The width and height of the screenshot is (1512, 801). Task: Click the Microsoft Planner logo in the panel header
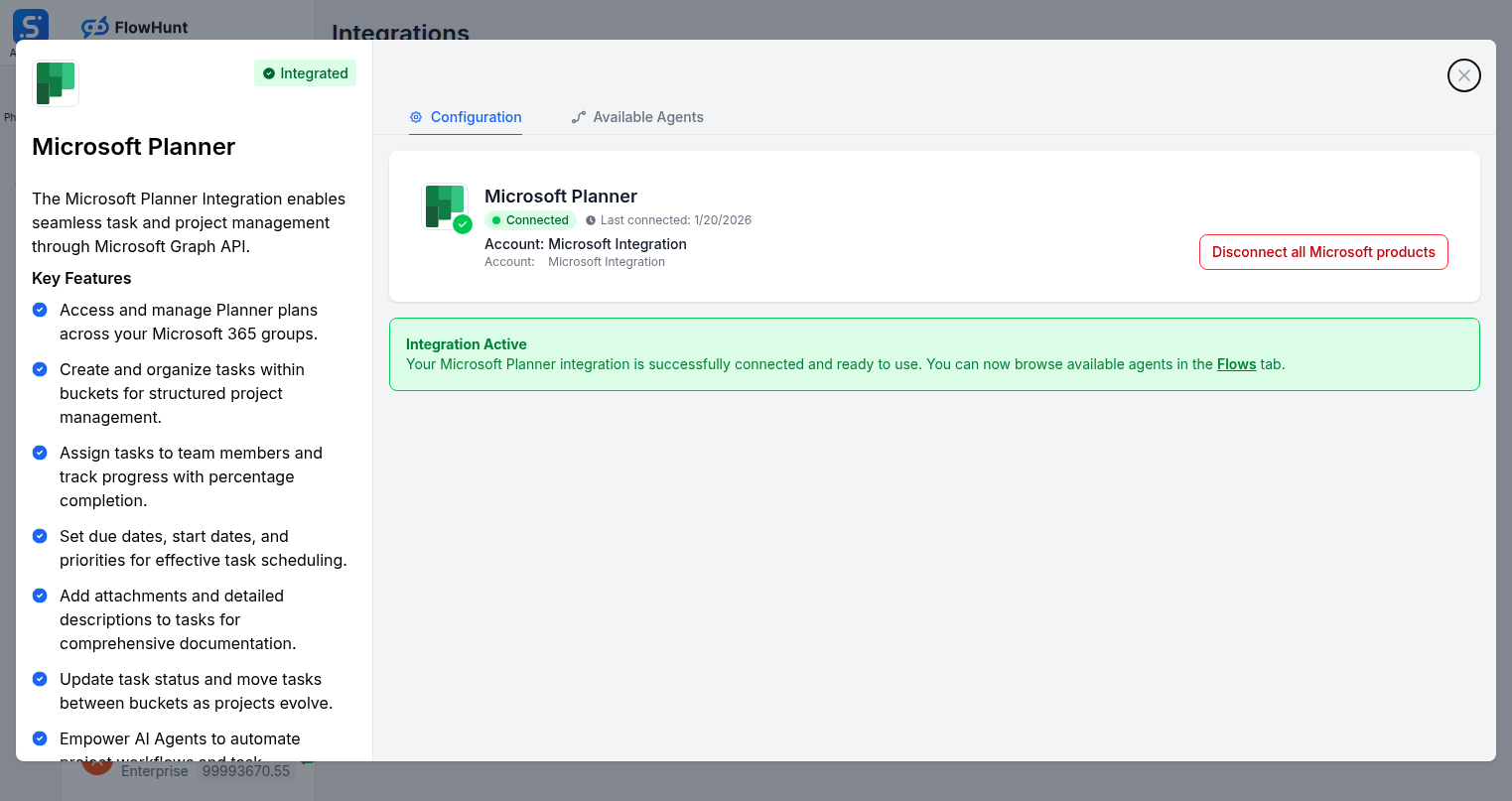pyautogui.click(x=56, y=82)
